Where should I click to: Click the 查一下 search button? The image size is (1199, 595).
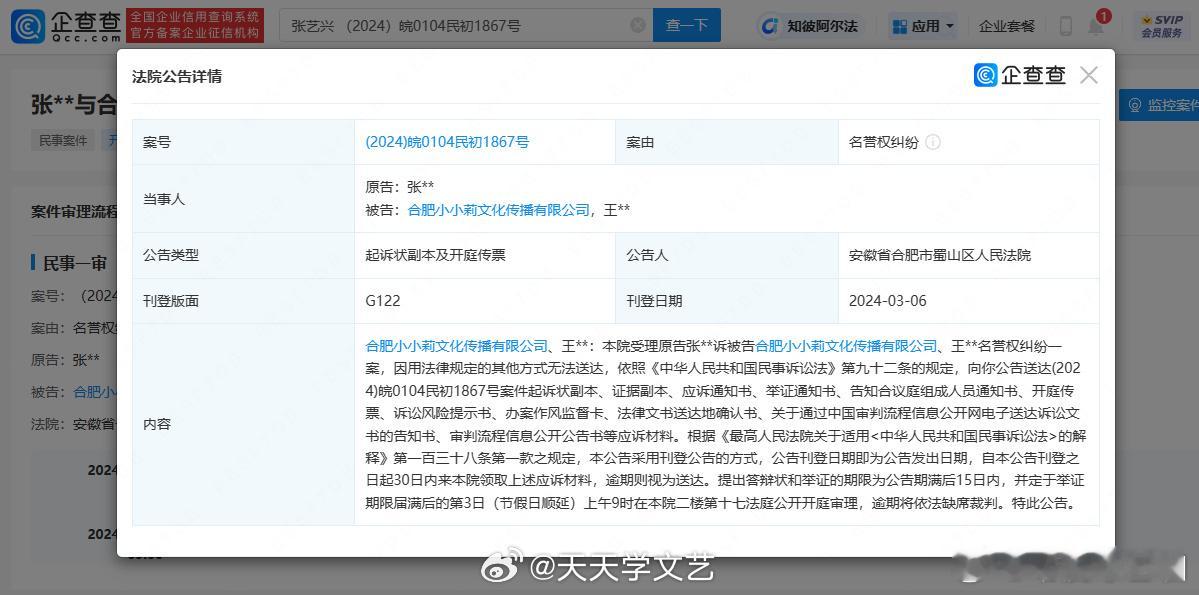point(687,25)
